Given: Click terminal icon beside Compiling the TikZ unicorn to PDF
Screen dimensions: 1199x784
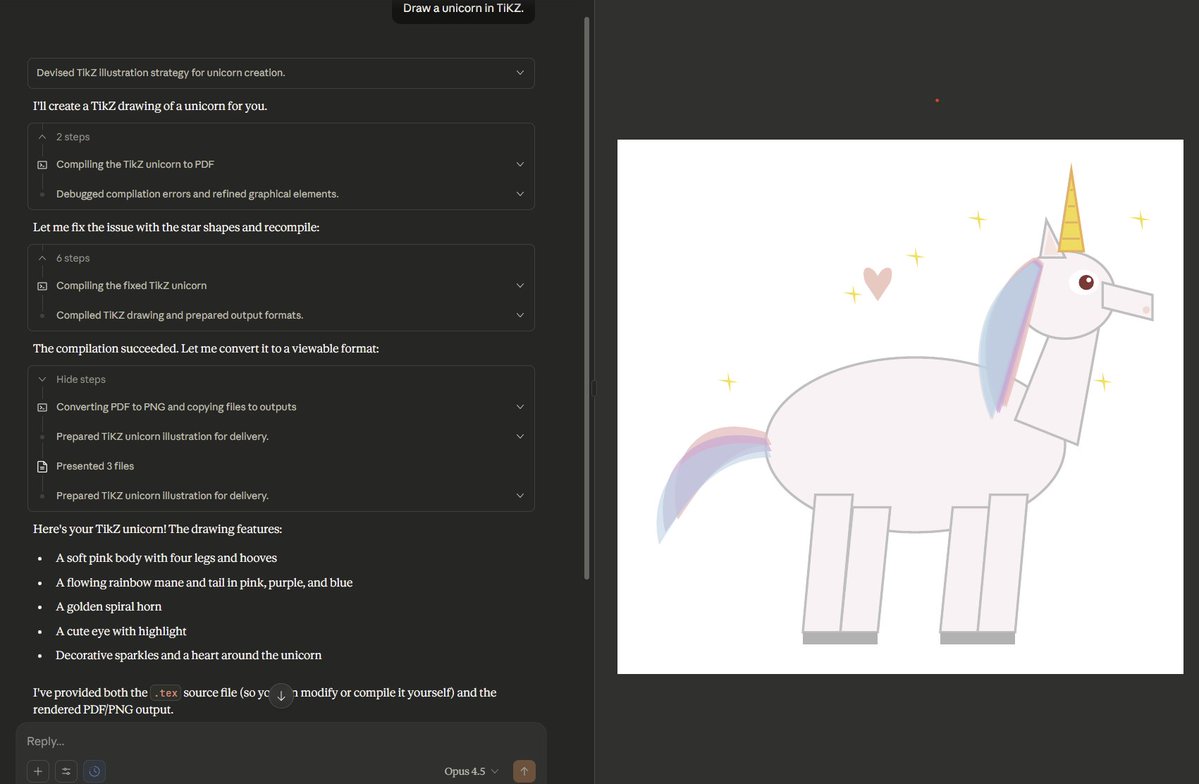Looking at the screenshot, I should point(42,164).
